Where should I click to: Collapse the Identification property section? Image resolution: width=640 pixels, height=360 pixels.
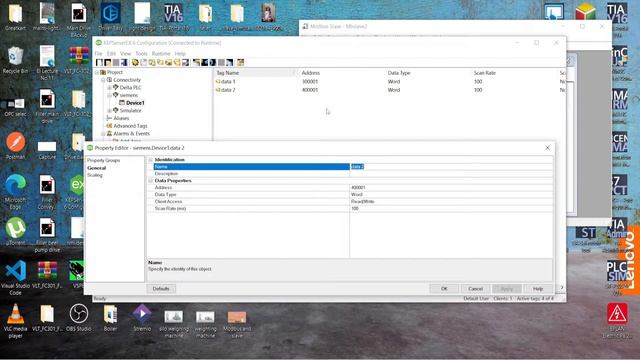pos(151,160)
